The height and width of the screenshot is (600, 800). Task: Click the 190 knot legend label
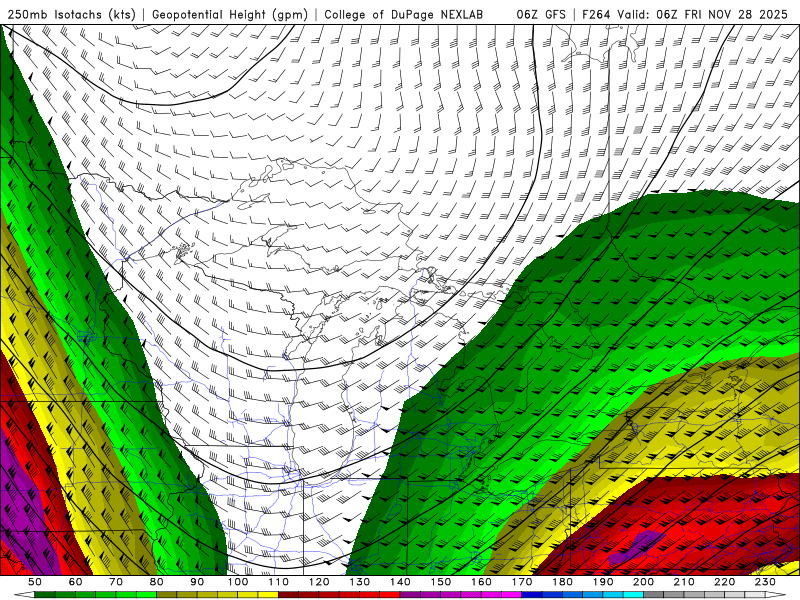pos(603,582)
